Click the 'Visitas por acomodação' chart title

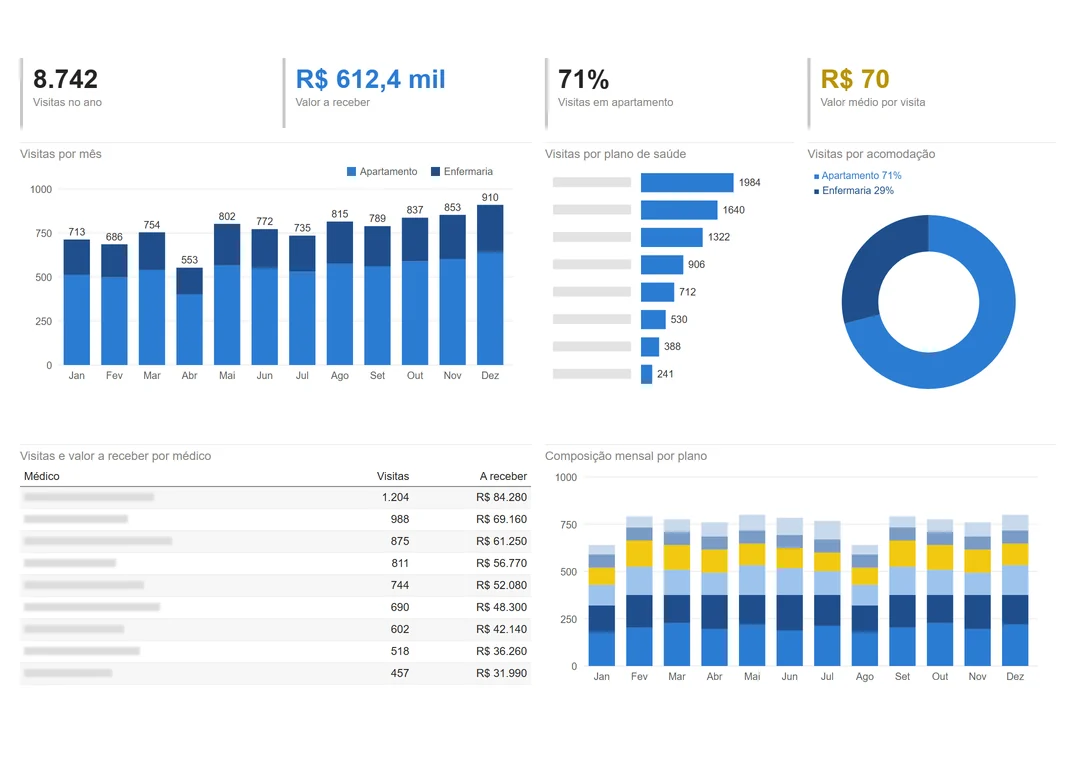pos(871,154)
